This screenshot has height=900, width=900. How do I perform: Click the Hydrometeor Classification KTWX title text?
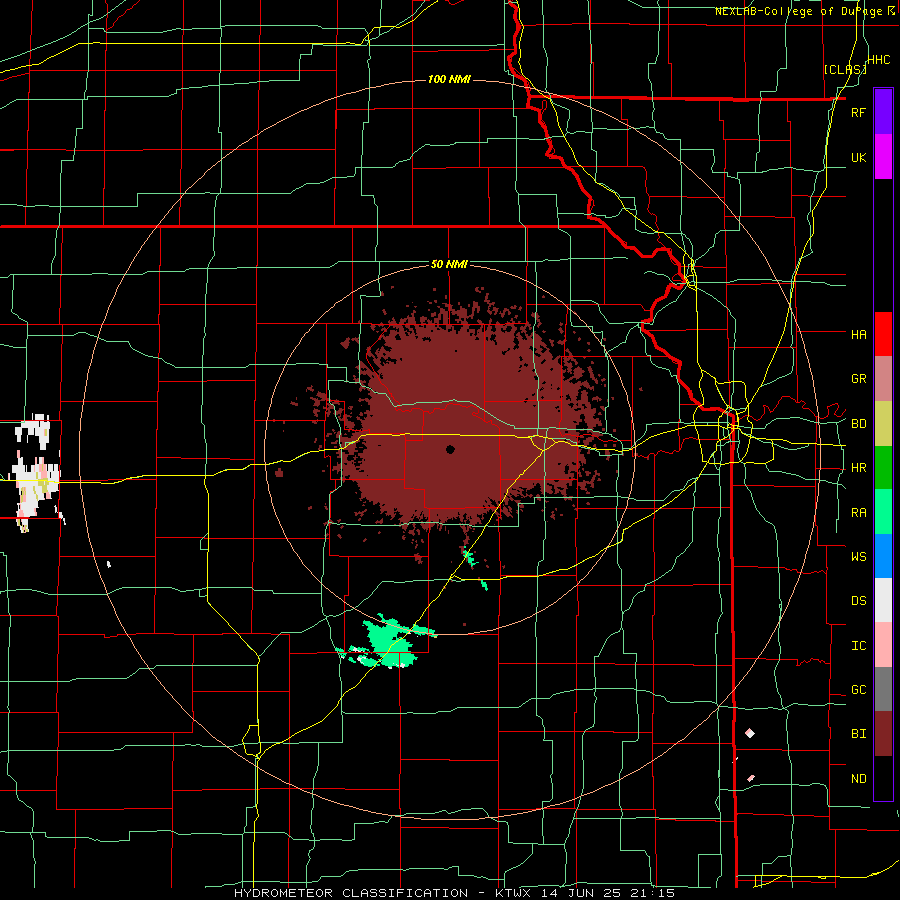click(x=454, y=893)
